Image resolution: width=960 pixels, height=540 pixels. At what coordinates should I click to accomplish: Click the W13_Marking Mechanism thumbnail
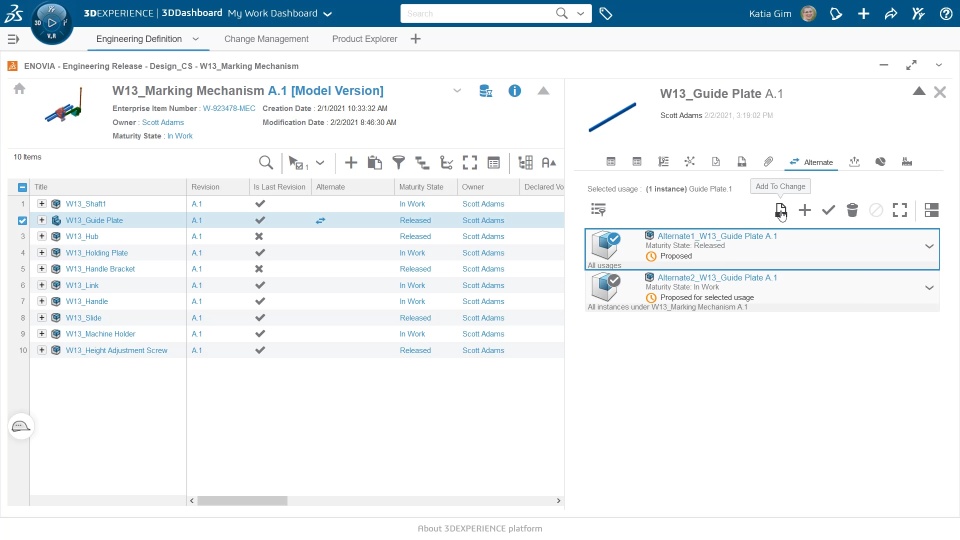tap(64, 107)
